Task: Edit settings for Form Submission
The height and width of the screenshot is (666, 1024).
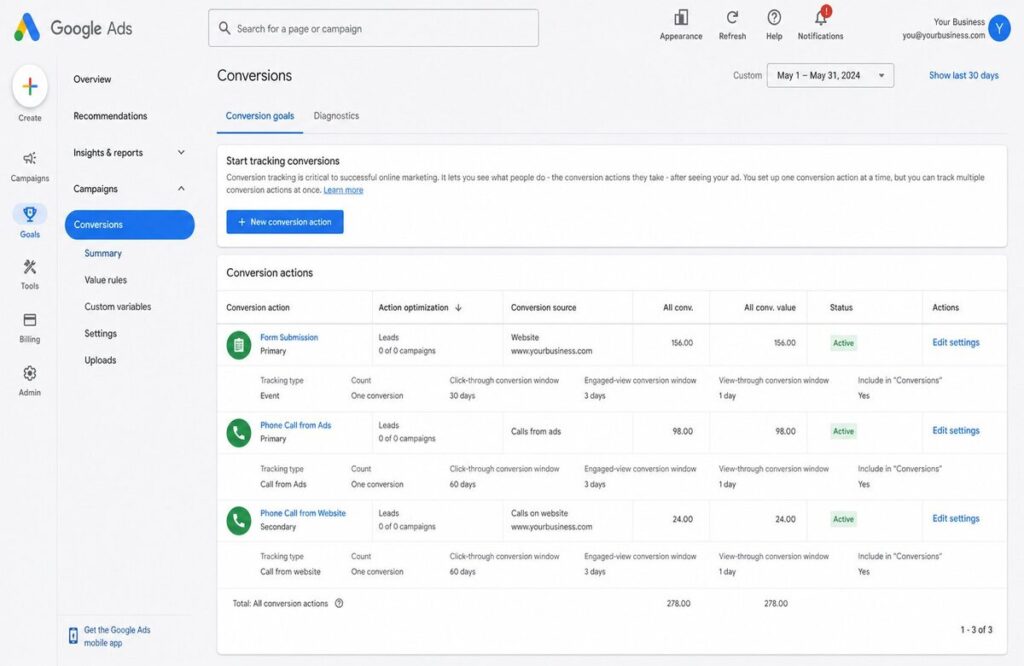Action: click(955, 343)
